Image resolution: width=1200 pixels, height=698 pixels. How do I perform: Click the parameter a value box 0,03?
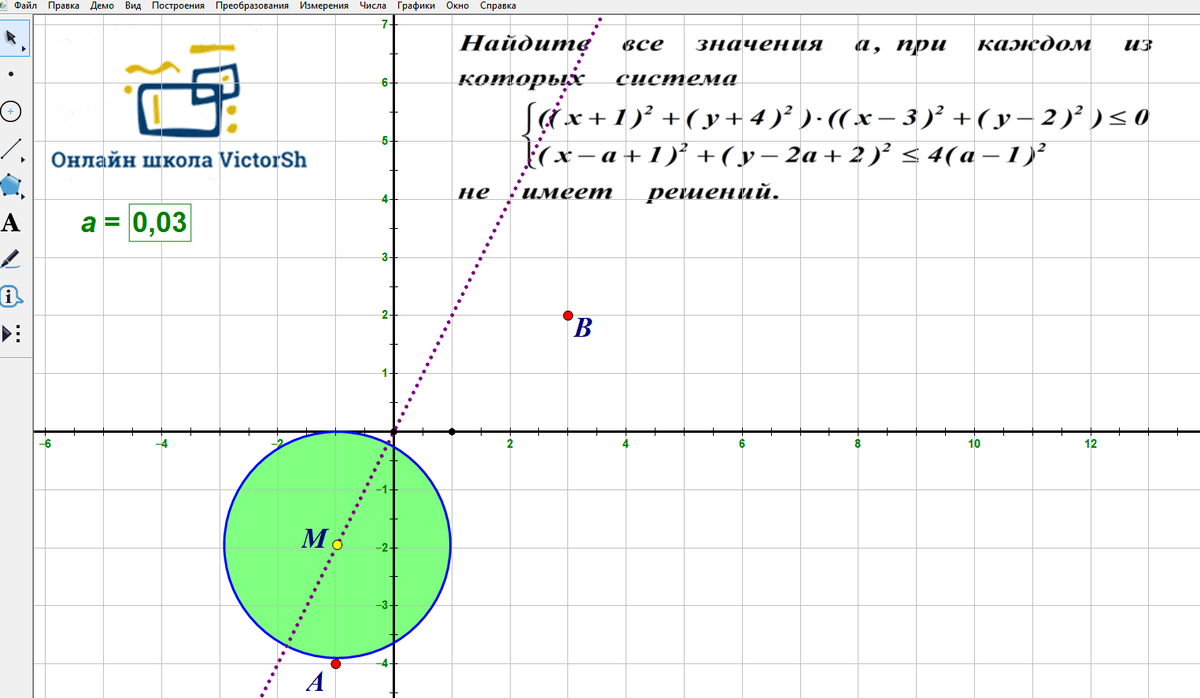point(160,222)
